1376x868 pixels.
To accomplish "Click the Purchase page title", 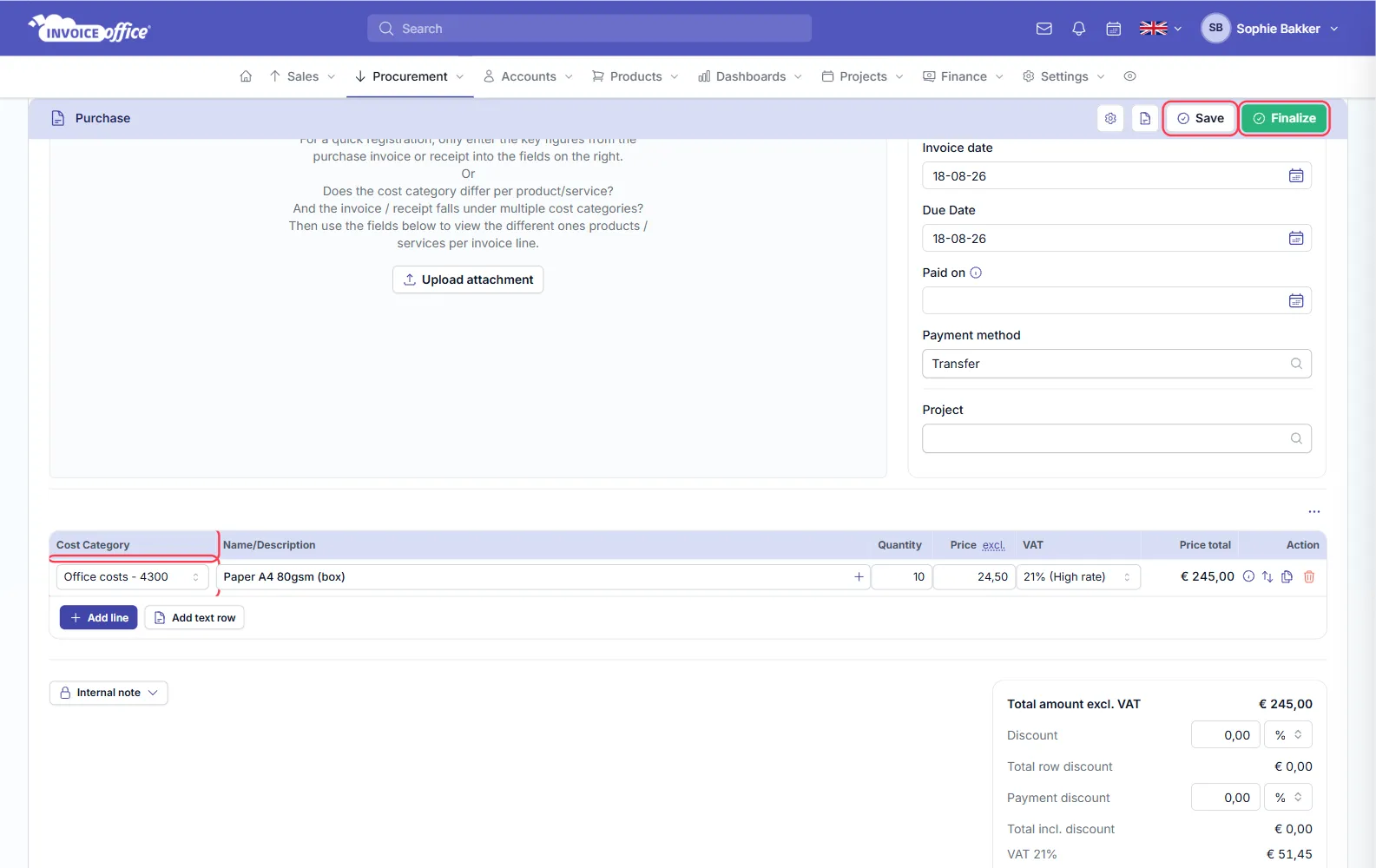I will pos(102,118).
